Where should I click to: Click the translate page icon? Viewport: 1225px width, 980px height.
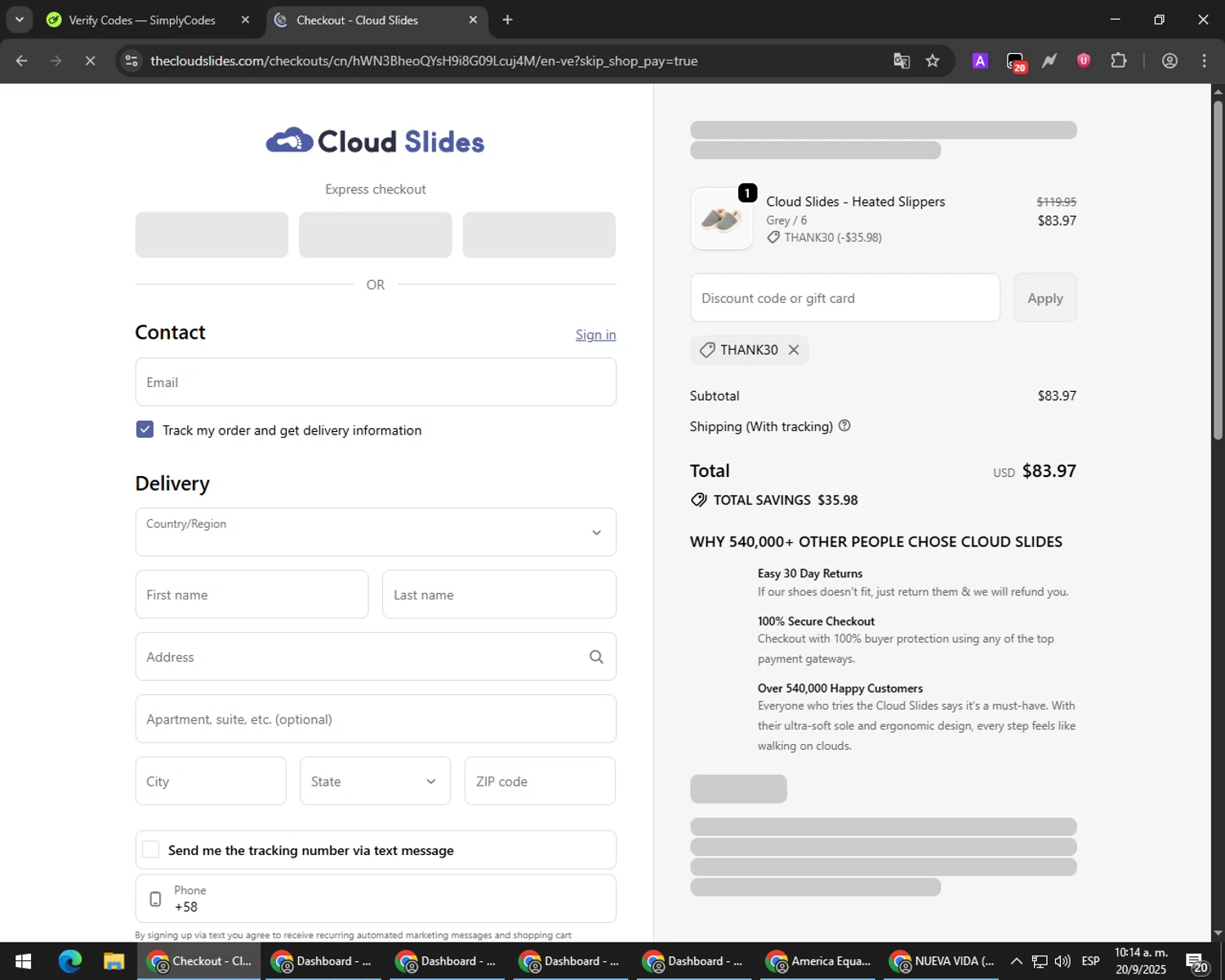[x=901, y=60]
